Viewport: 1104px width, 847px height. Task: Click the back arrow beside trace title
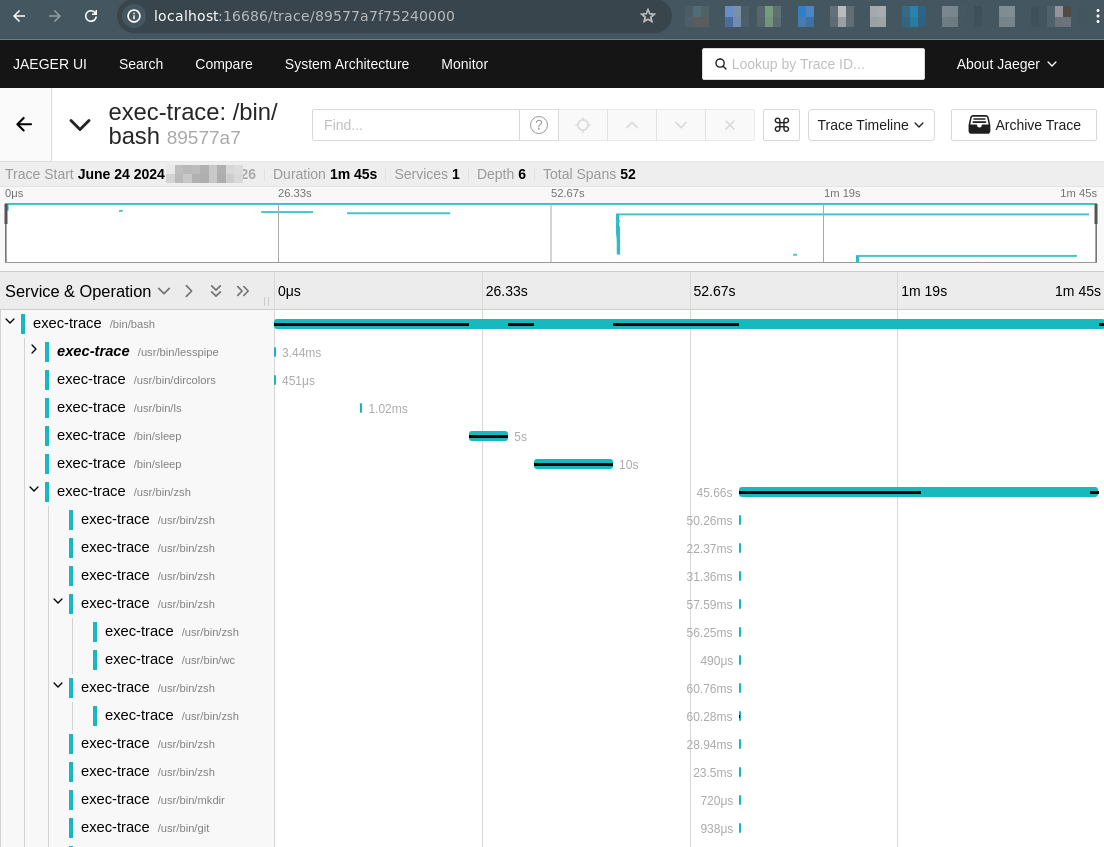click(x=24, y=125)
